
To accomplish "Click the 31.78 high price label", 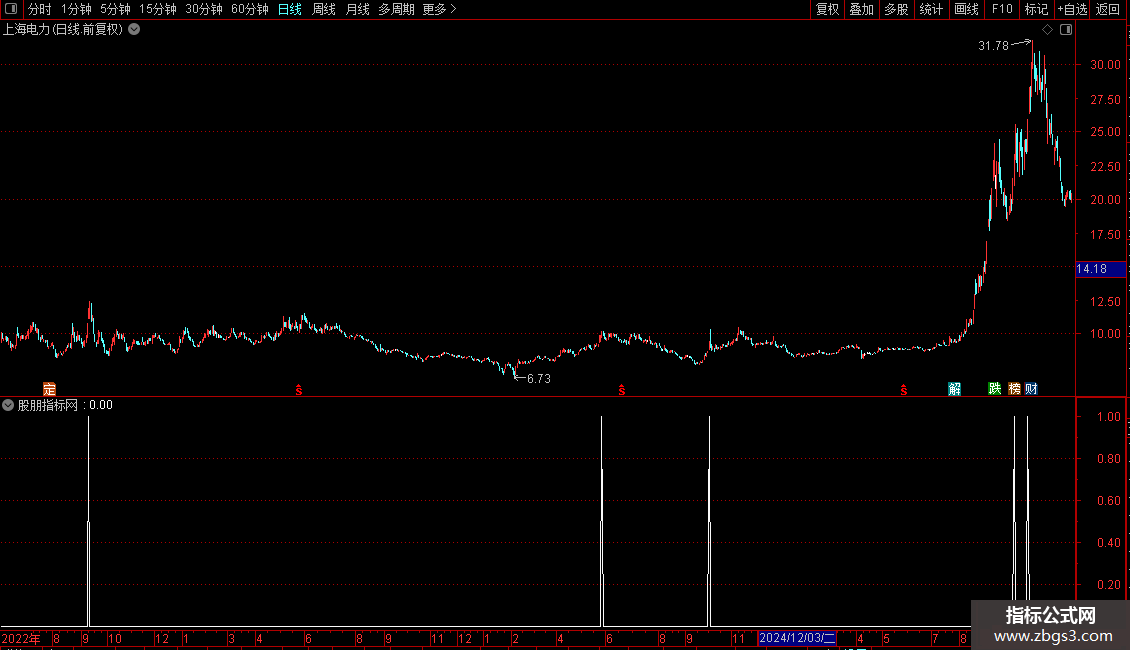I will [x=993, y=46].
